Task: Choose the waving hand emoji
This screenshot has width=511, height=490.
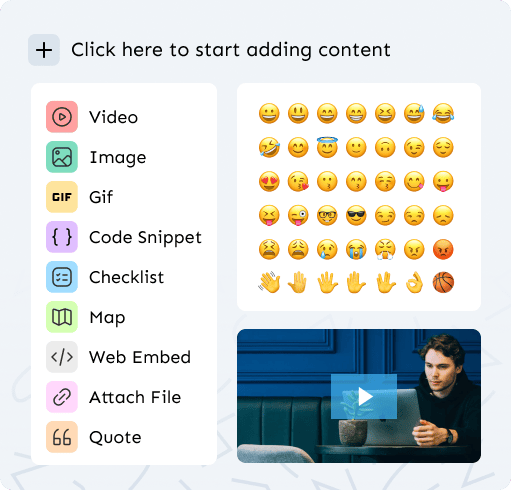Action: (x=269, y=283)
